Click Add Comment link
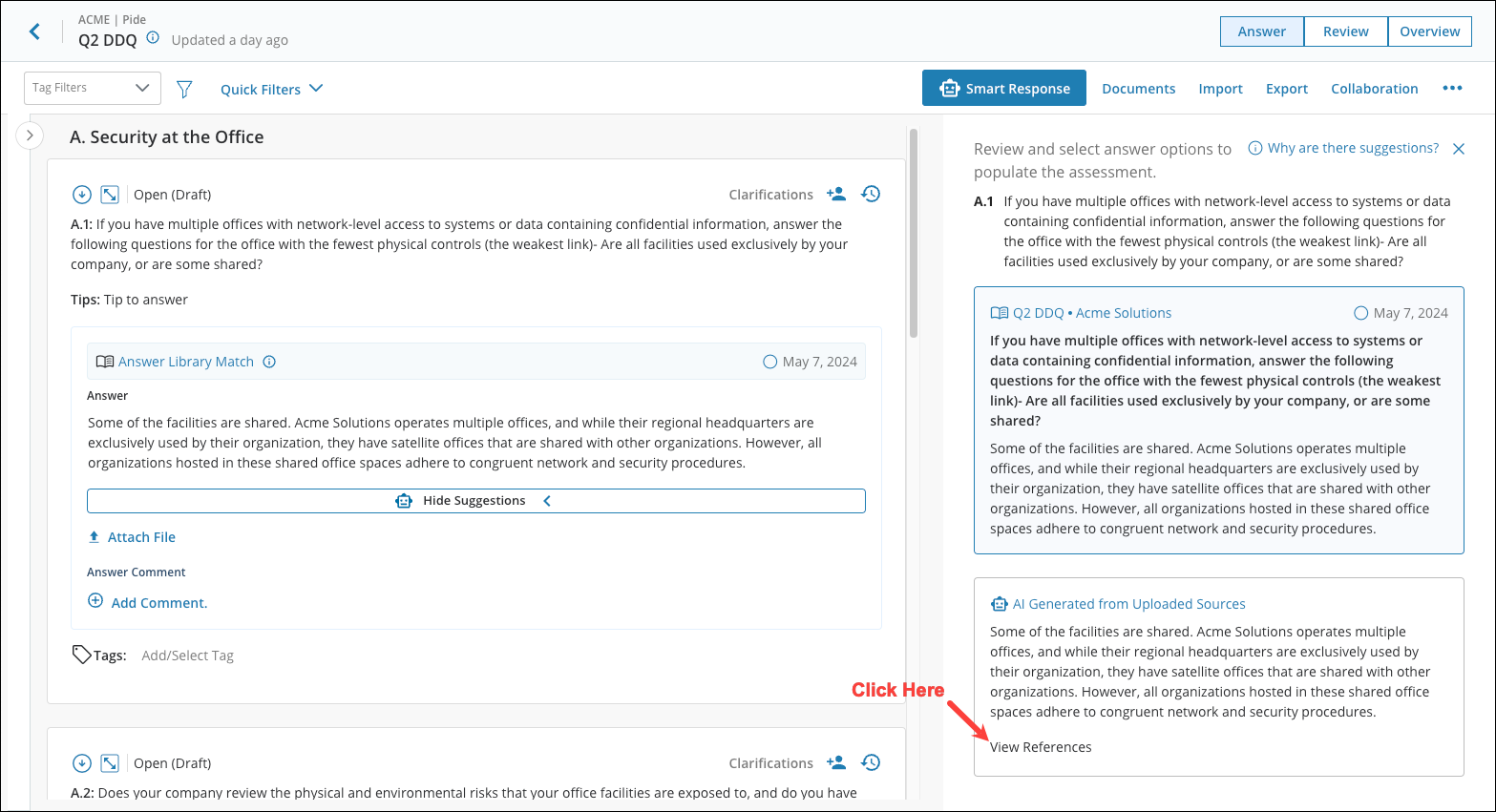Viewport: 1496px width, 812px height. (159, 603)
